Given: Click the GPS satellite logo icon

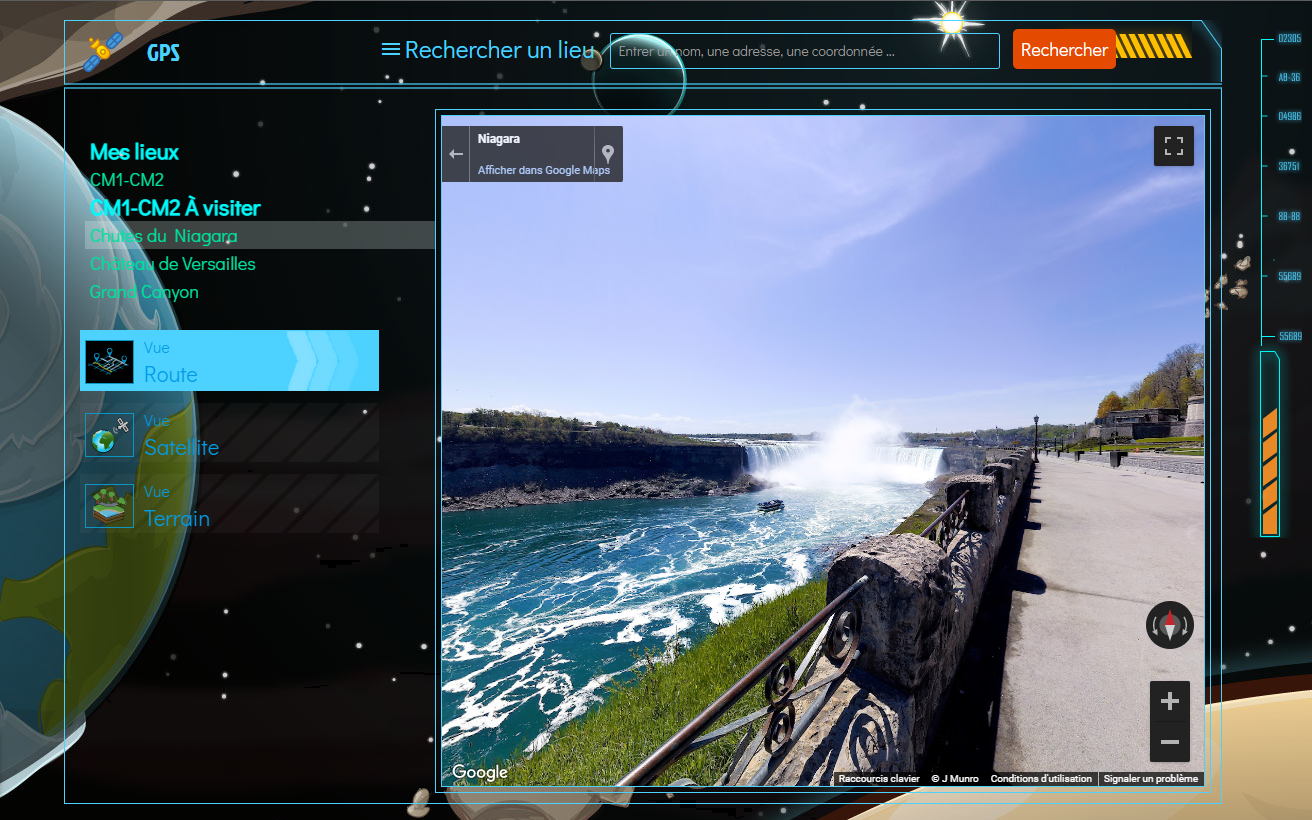Looking at the screenshot, I should point(105,52).
